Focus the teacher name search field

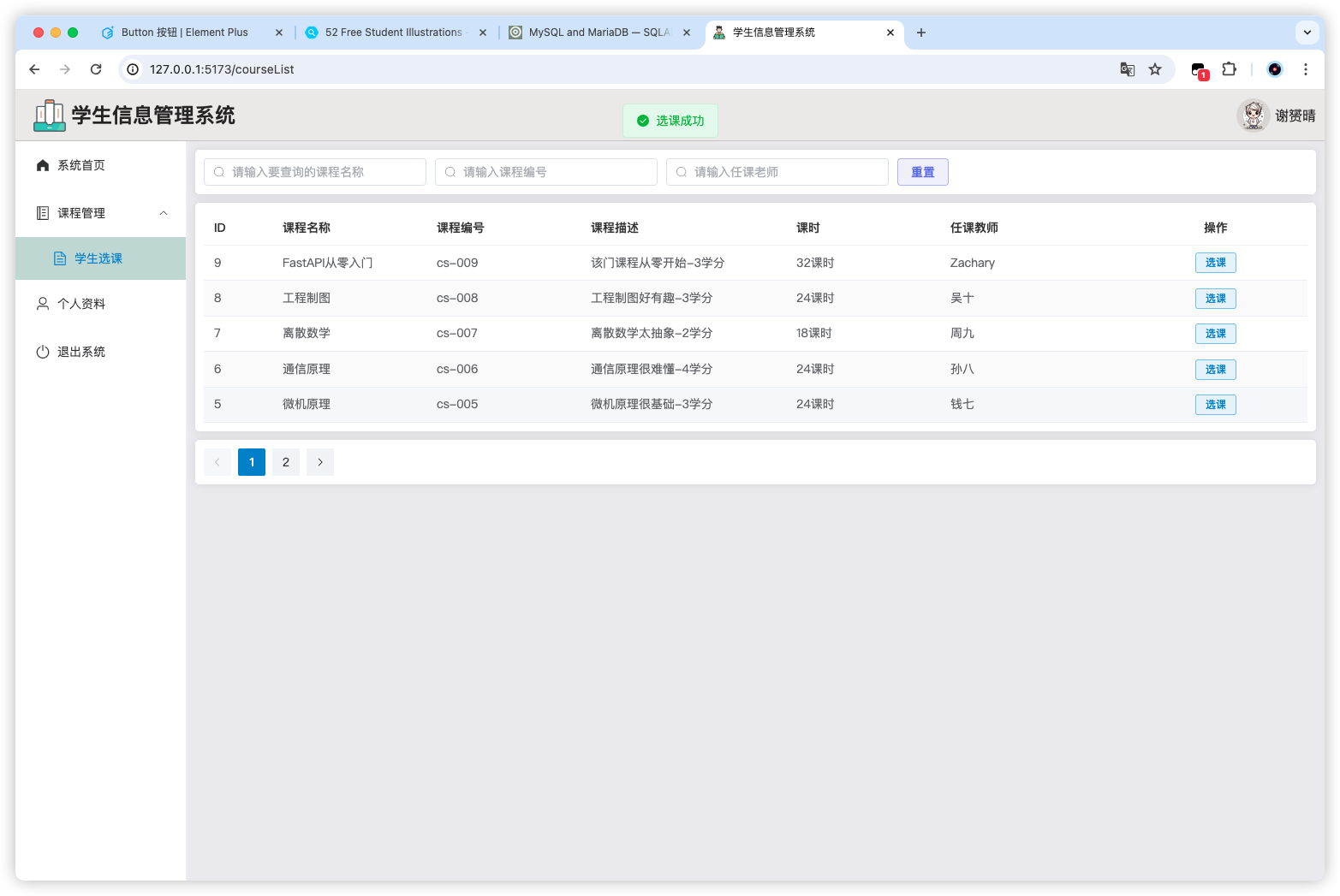(777, 172)
